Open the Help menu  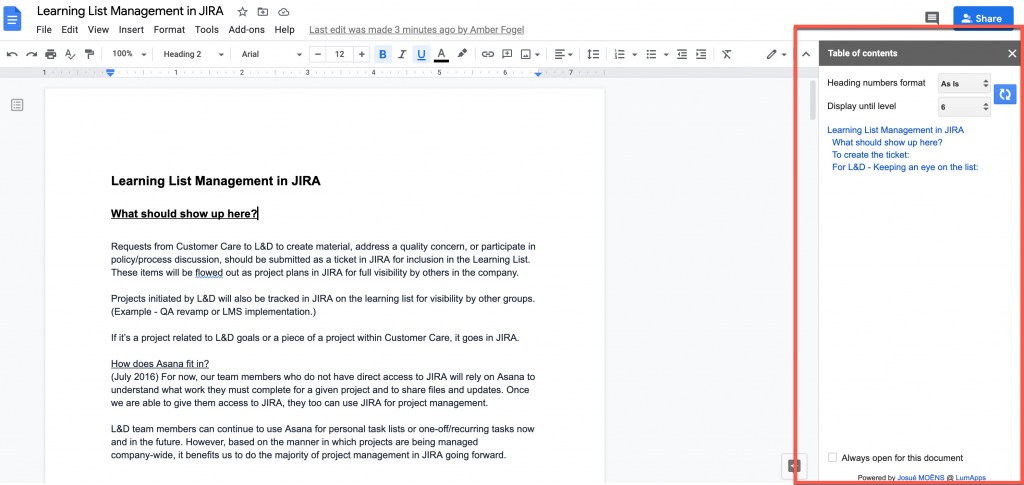(x=285, y=29)
